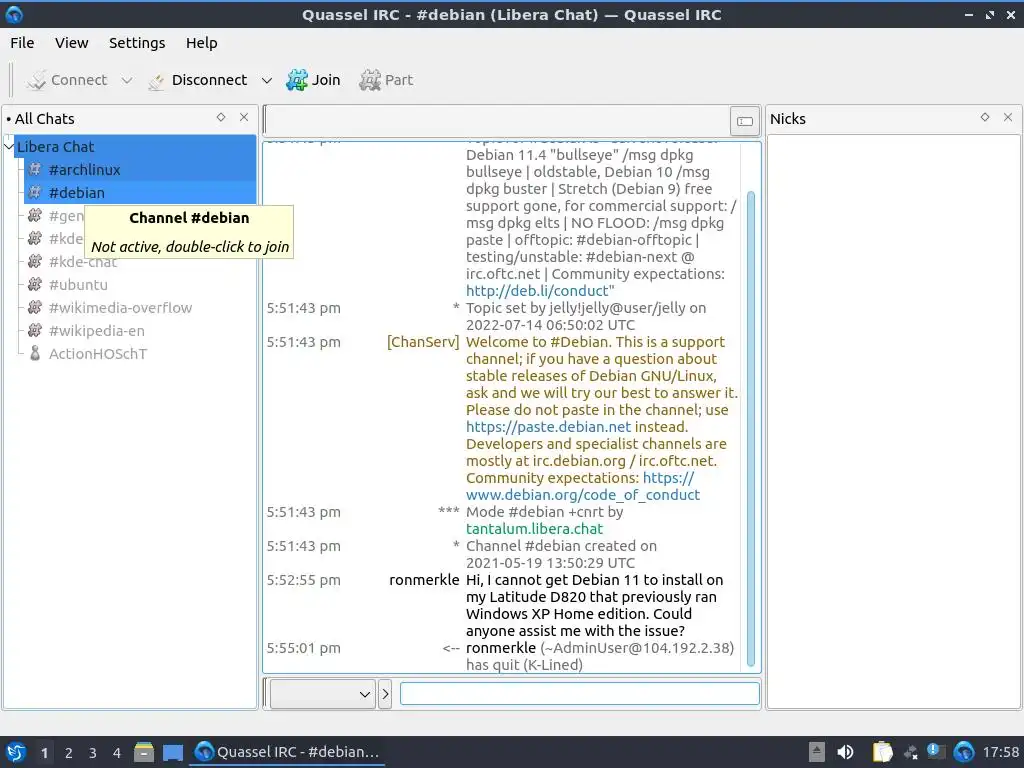Click into the topic text field
This screenshot has width=1024, height=768.
click(496, 121)
